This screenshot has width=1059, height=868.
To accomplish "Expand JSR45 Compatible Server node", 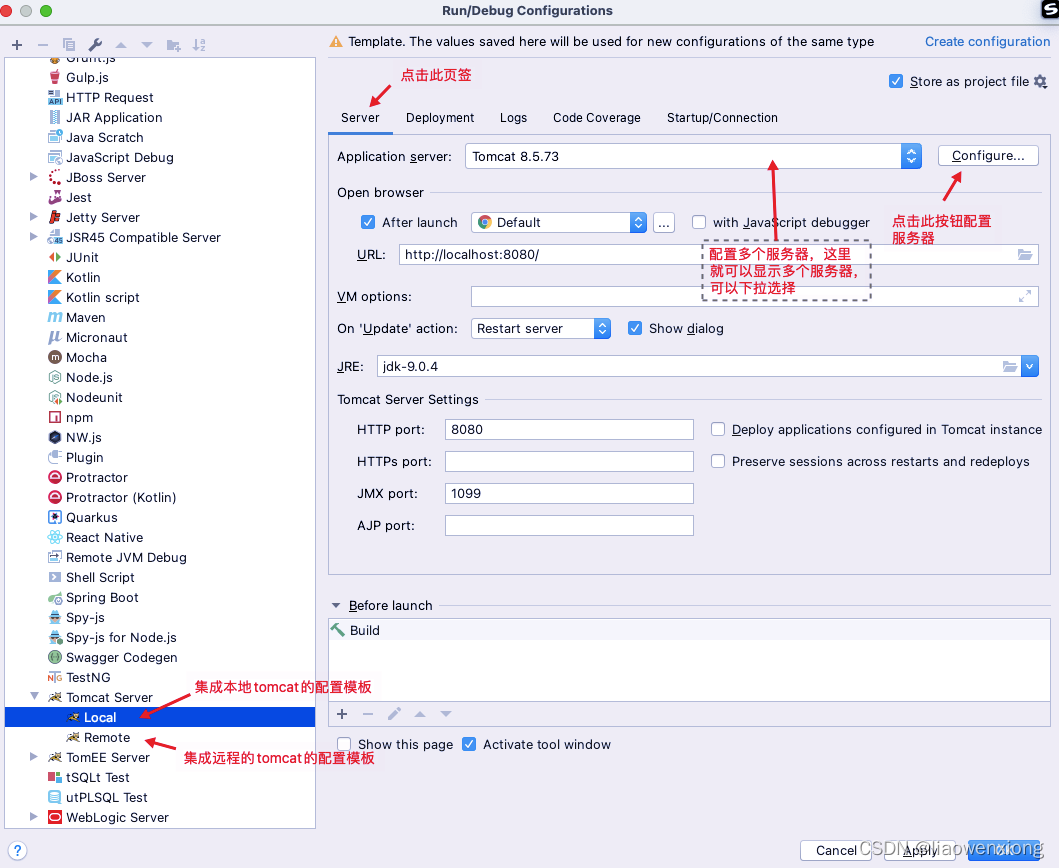I will pos(34,237).
